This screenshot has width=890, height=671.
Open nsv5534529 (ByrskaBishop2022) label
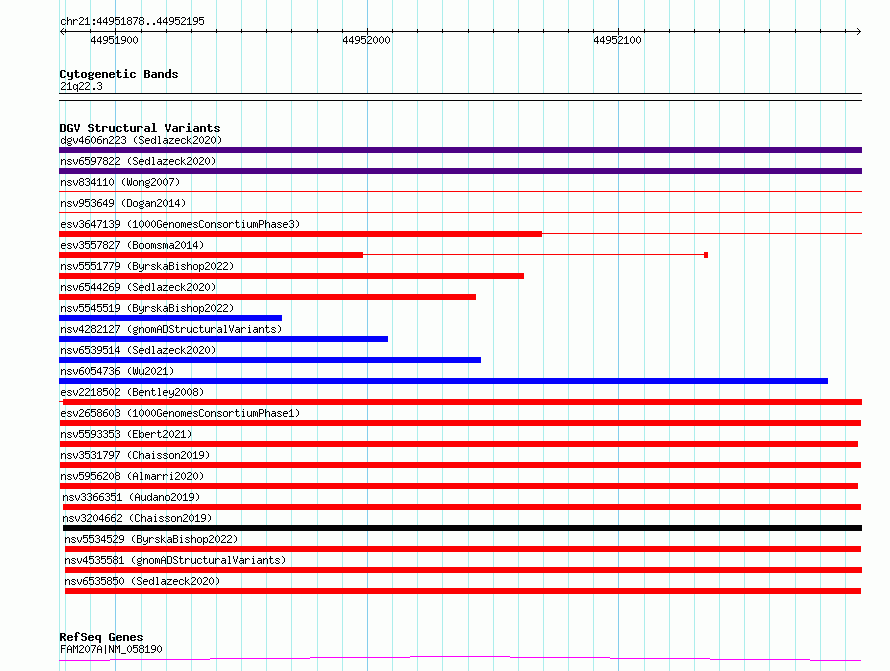click(151, 539)
